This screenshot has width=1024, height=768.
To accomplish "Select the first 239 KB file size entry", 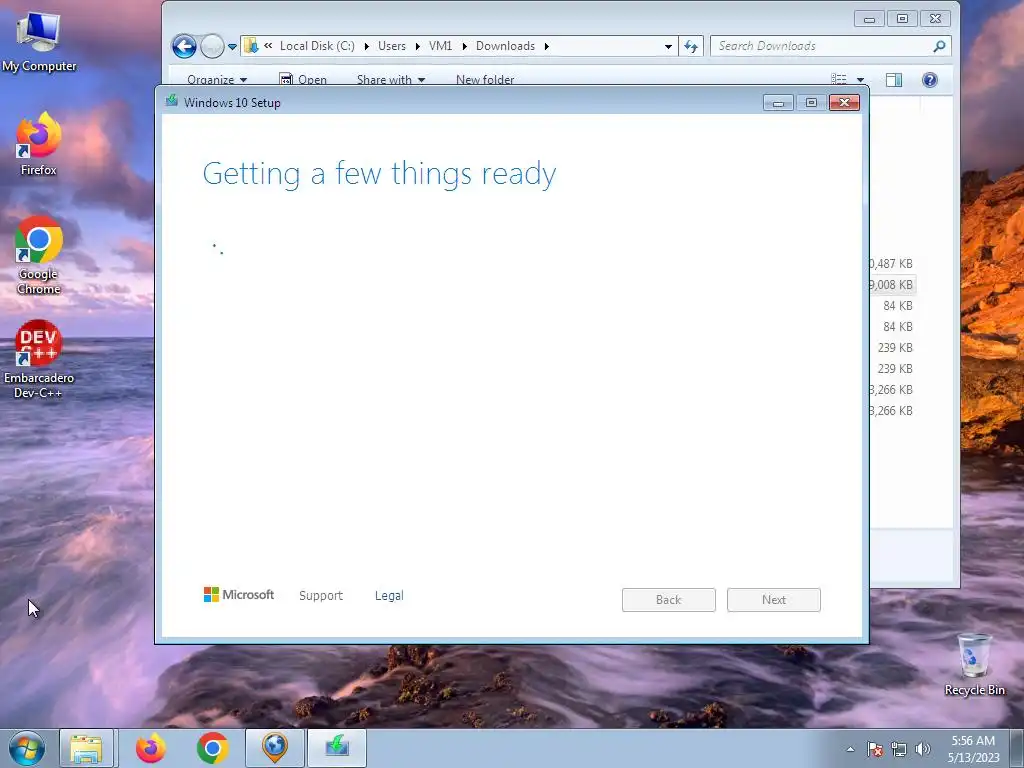I will pyautogui.click(x=895, y=347).
